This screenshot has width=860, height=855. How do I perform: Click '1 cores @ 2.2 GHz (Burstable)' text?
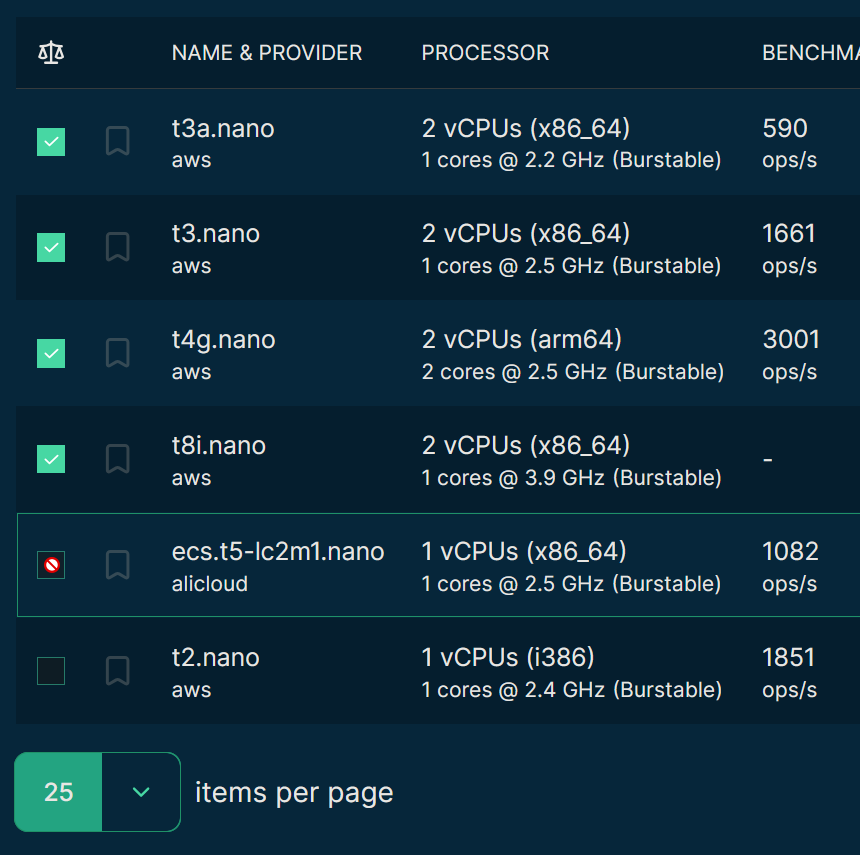point(572,160)
